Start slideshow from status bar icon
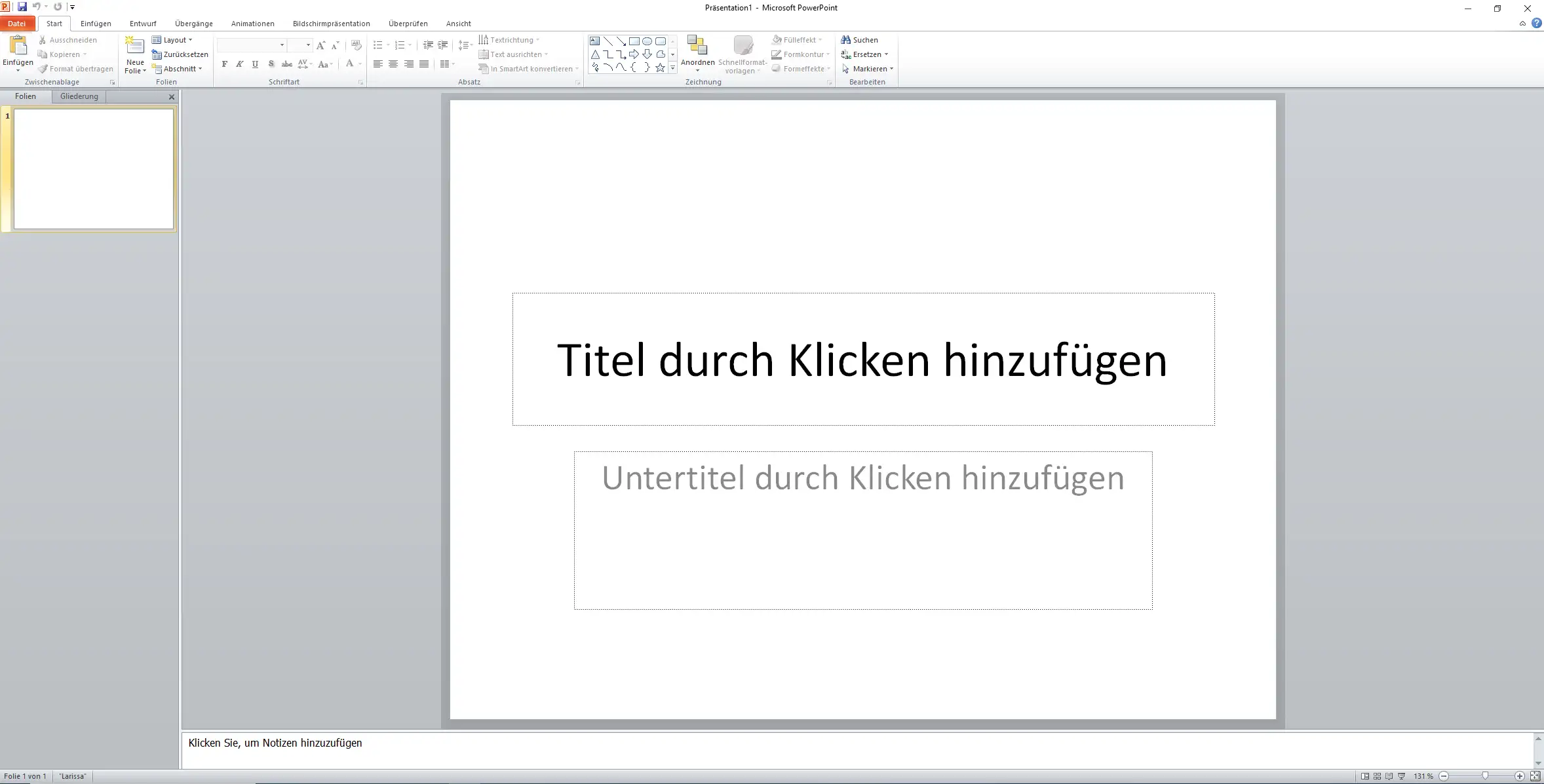The height and width of the screenshot is (784, 1544). pos(1401,776)
